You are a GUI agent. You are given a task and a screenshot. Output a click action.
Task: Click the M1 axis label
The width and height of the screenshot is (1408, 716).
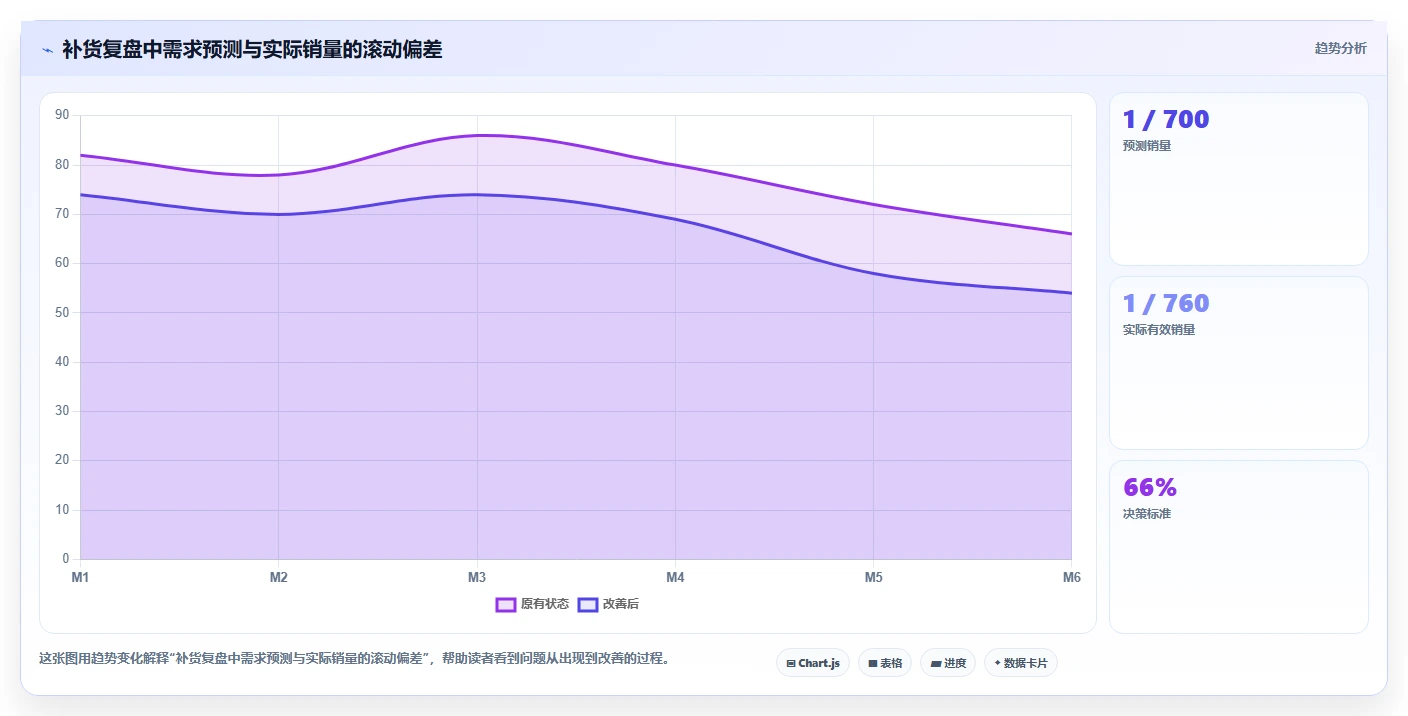coord(80,577)
